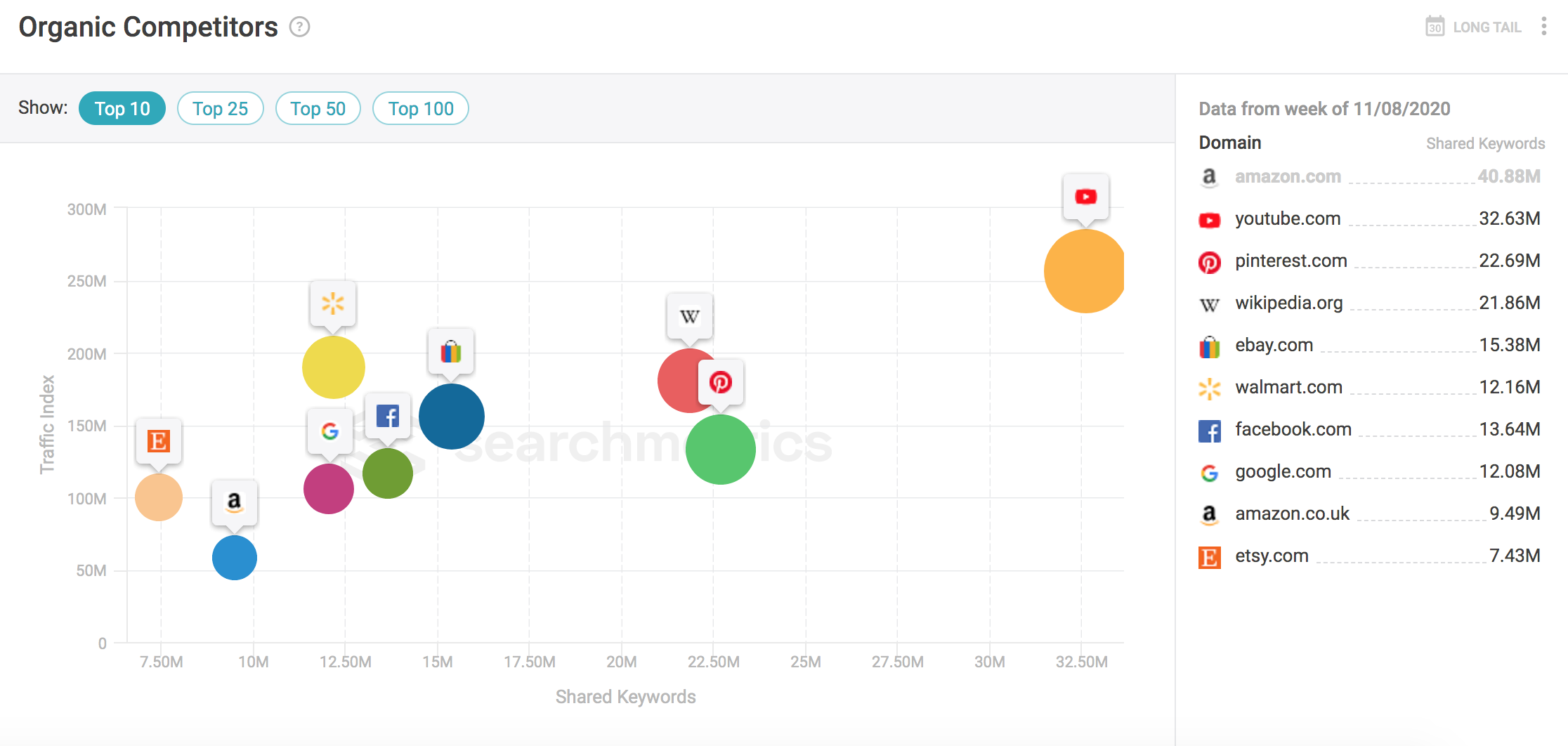1568x746 pixels.
Task: Open the youtube.com domain link
Action: click(1288, 218)
